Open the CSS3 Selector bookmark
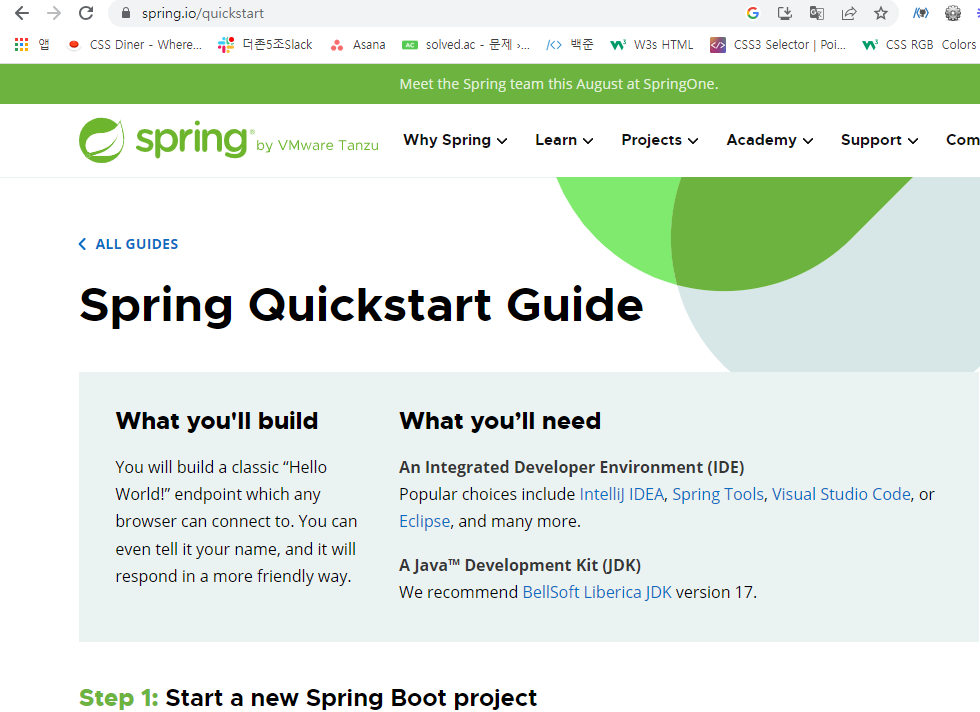 click(778, 44)
